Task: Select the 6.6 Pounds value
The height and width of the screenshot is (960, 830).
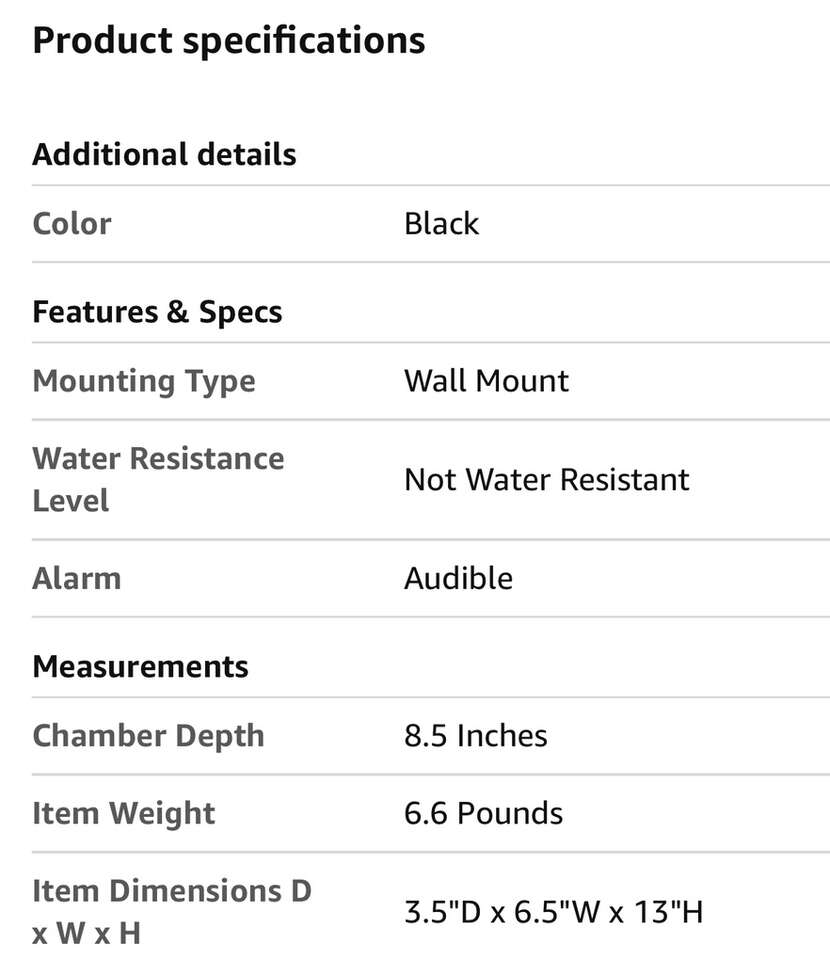Action: coord(483,813)
